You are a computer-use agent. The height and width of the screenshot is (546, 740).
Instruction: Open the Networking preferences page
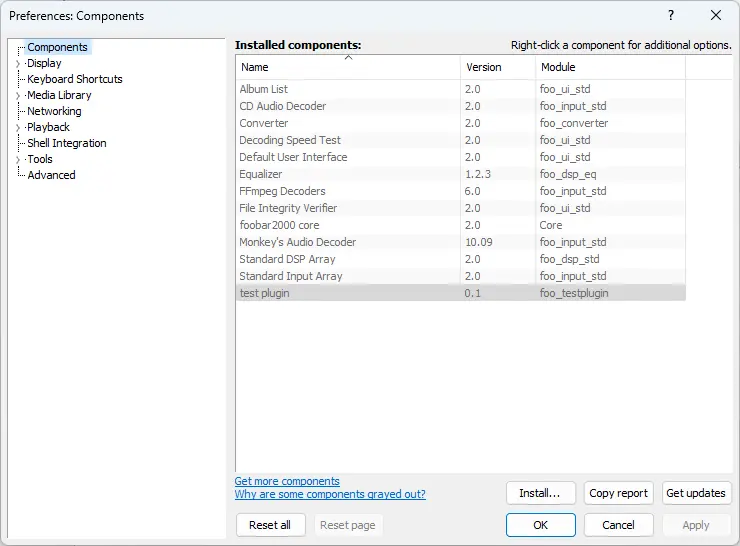(54, 111)
